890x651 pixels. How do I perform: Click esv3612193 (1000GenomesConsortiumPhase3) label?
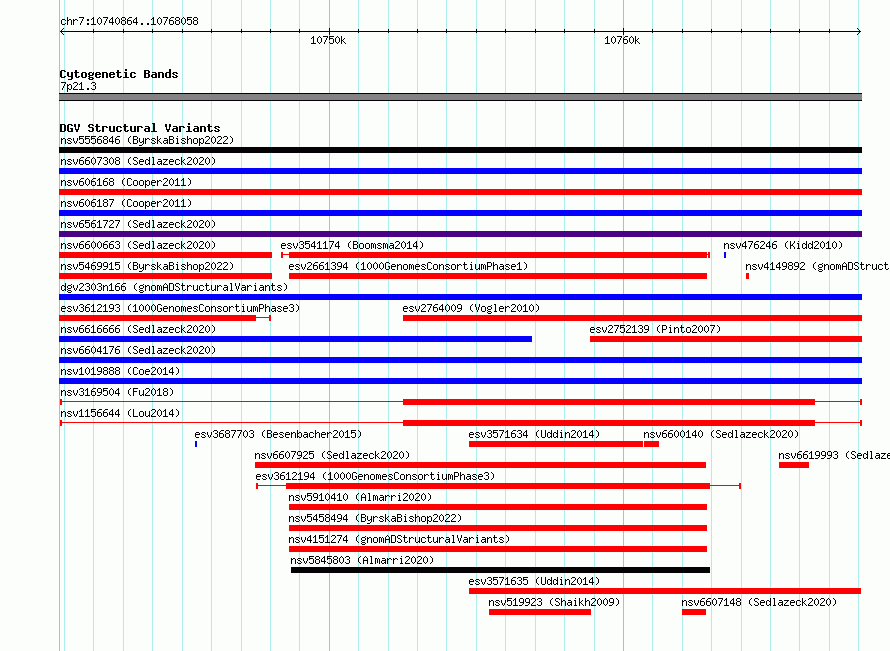tap(180, 308)
